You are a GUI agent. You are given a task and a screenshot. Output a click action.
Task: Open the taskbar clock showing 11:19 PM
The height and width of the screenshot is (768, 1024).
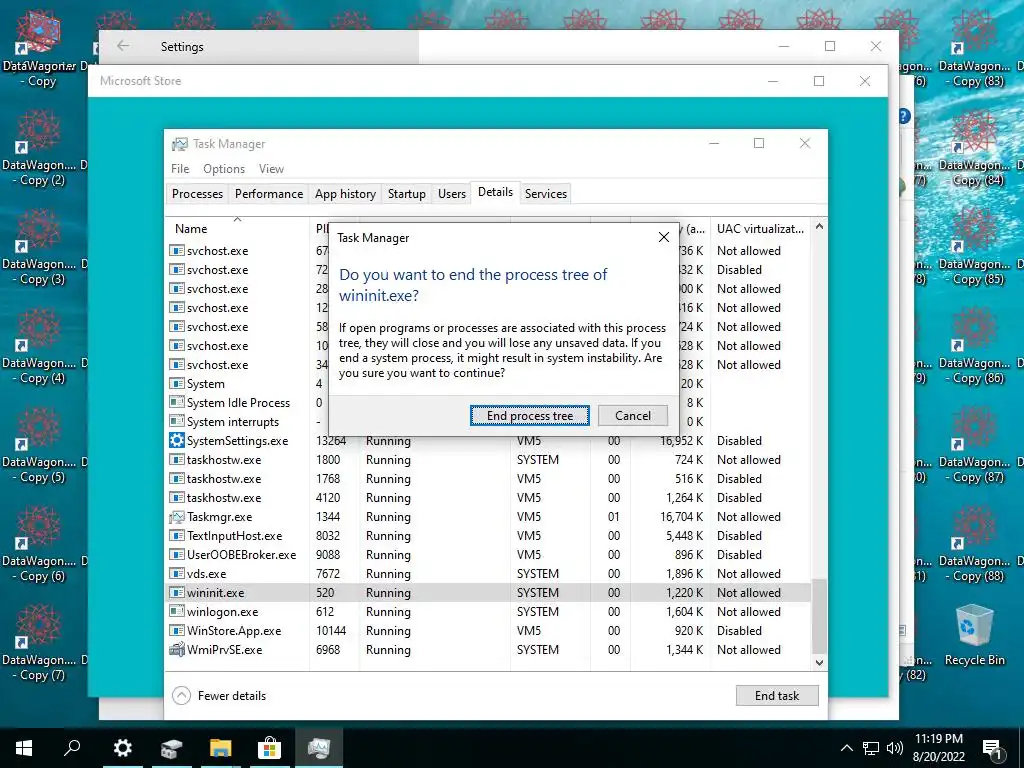[938, 748]
